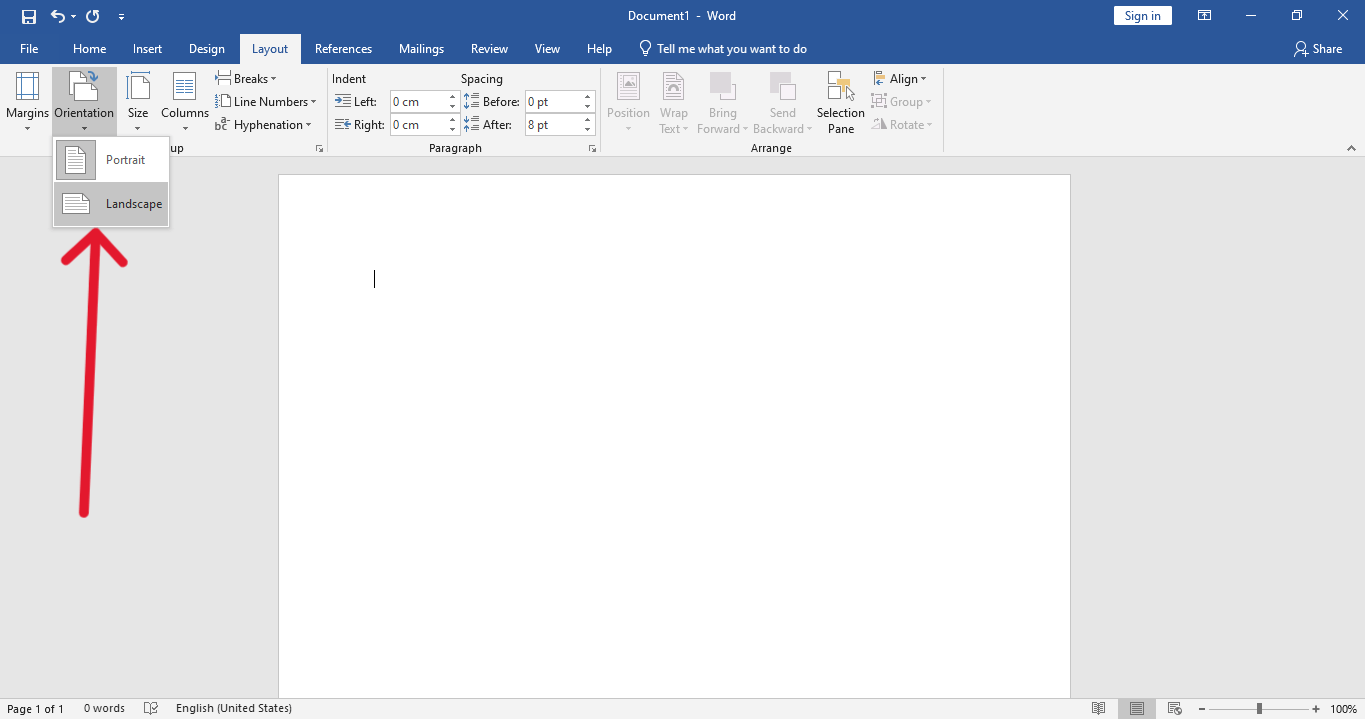Save document with the floppy disk icon
This screenshot has width=1365, height=719.
coord(28,16)
